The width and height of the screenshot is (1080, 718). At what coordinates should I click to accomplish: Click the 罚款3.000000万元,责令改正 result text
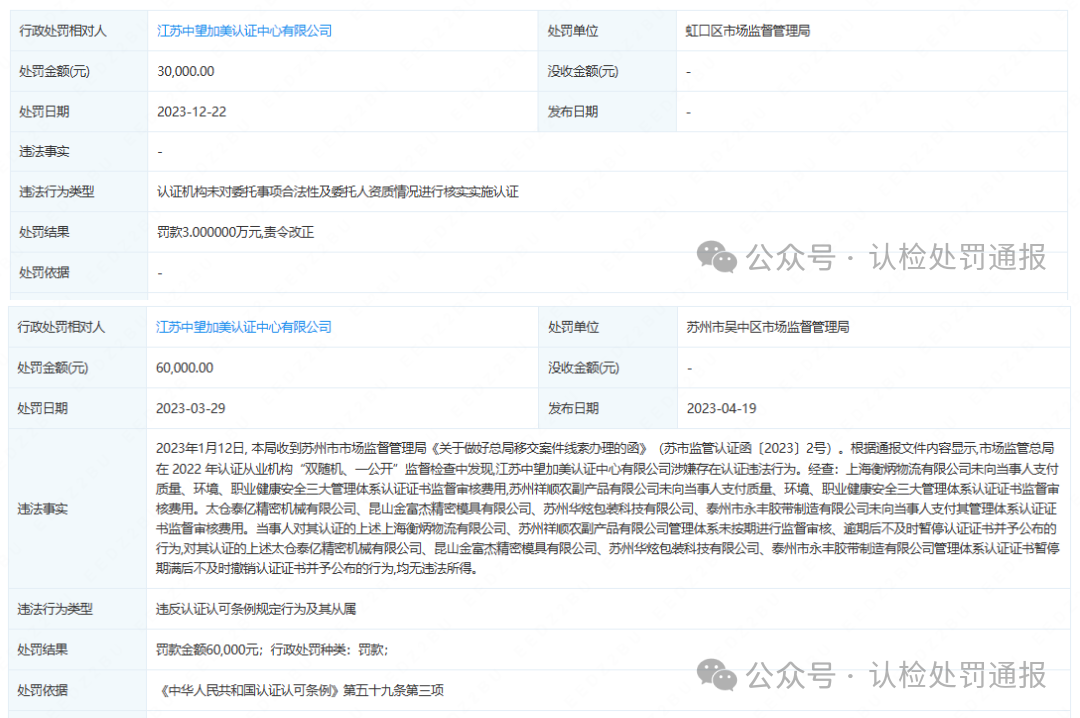point(236,232)
